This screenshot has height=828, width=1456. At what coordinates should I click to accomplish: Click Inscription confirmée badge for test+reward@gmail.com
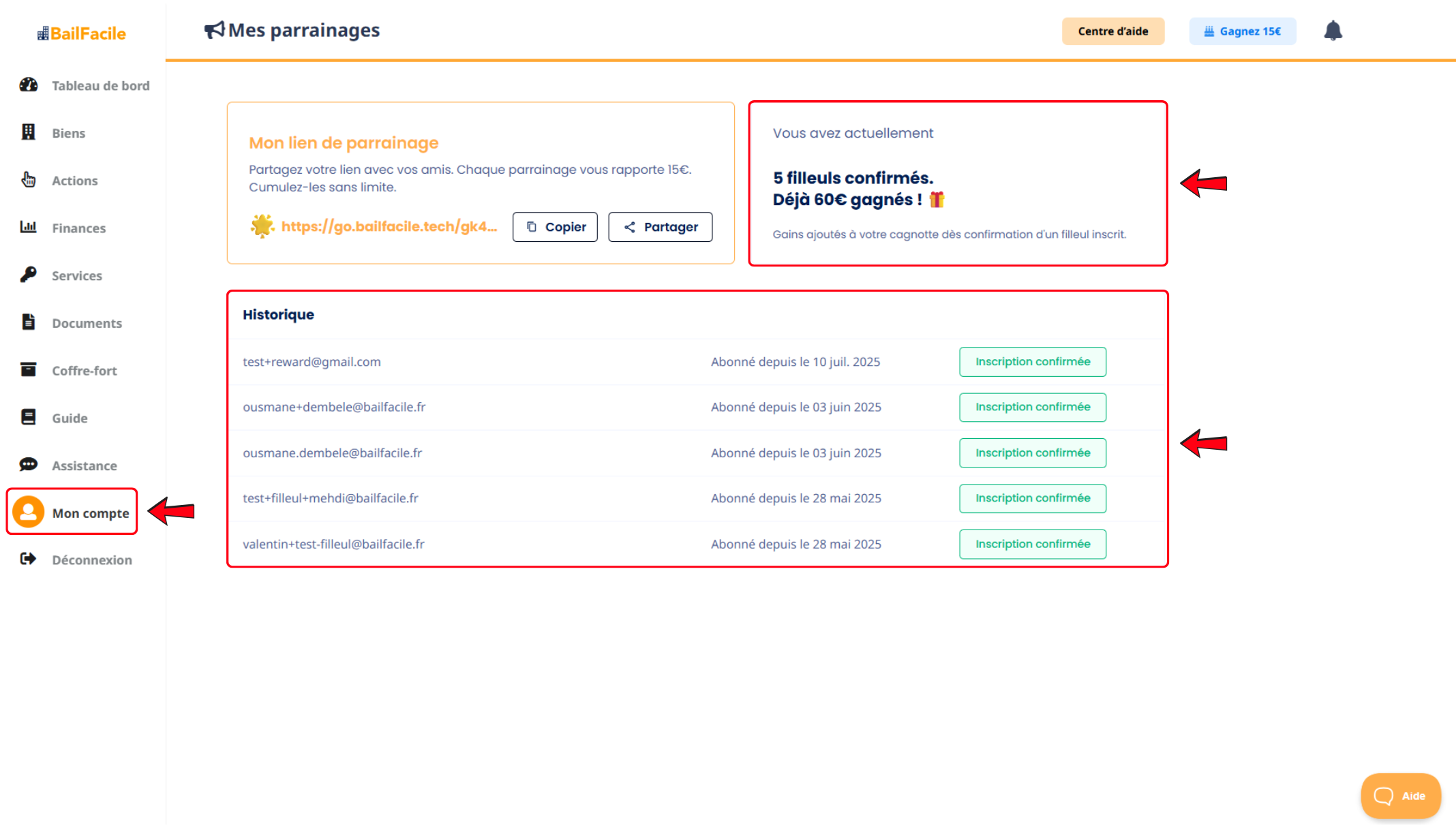pos(1032,362)
